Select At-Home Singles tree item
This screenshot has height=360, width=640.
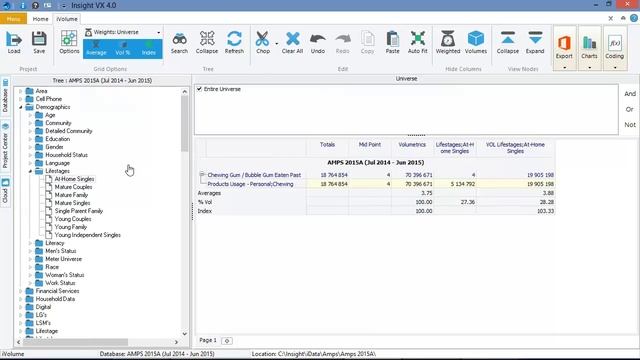[x=74, y=179]
